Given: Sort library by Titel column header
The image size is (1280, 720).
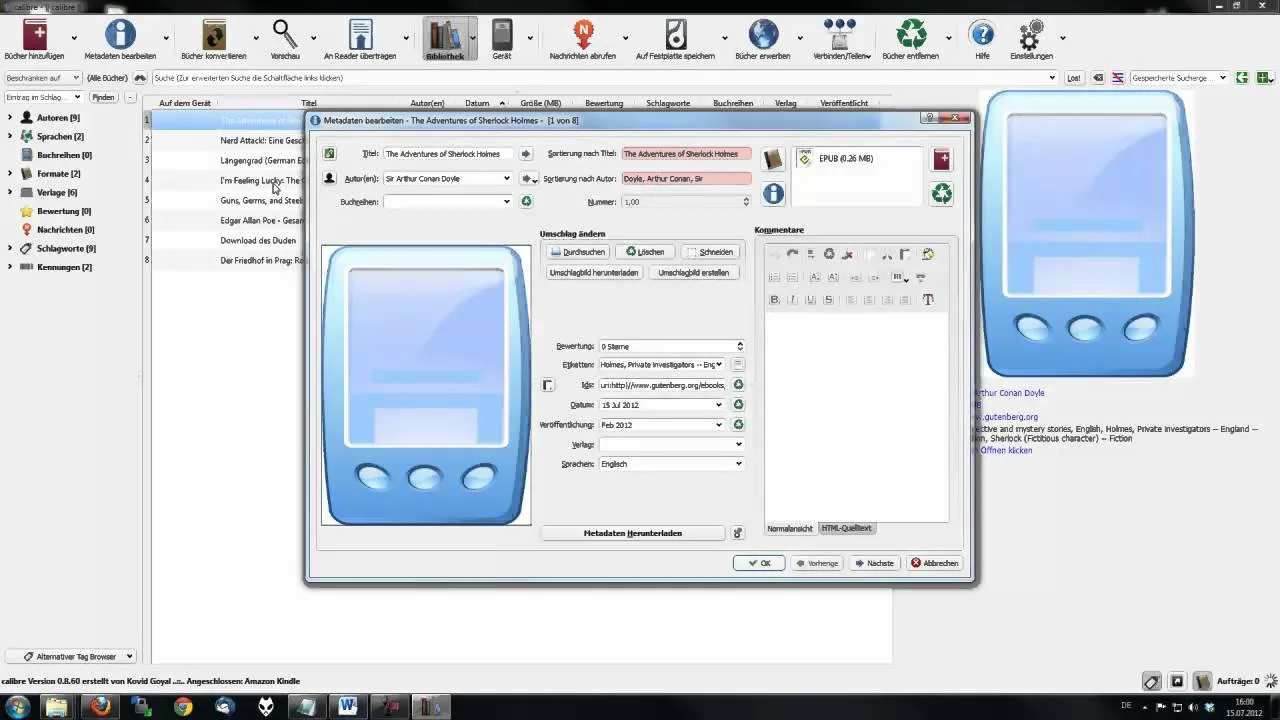Looking at the screenshot, I should click(x=309, y=103).
